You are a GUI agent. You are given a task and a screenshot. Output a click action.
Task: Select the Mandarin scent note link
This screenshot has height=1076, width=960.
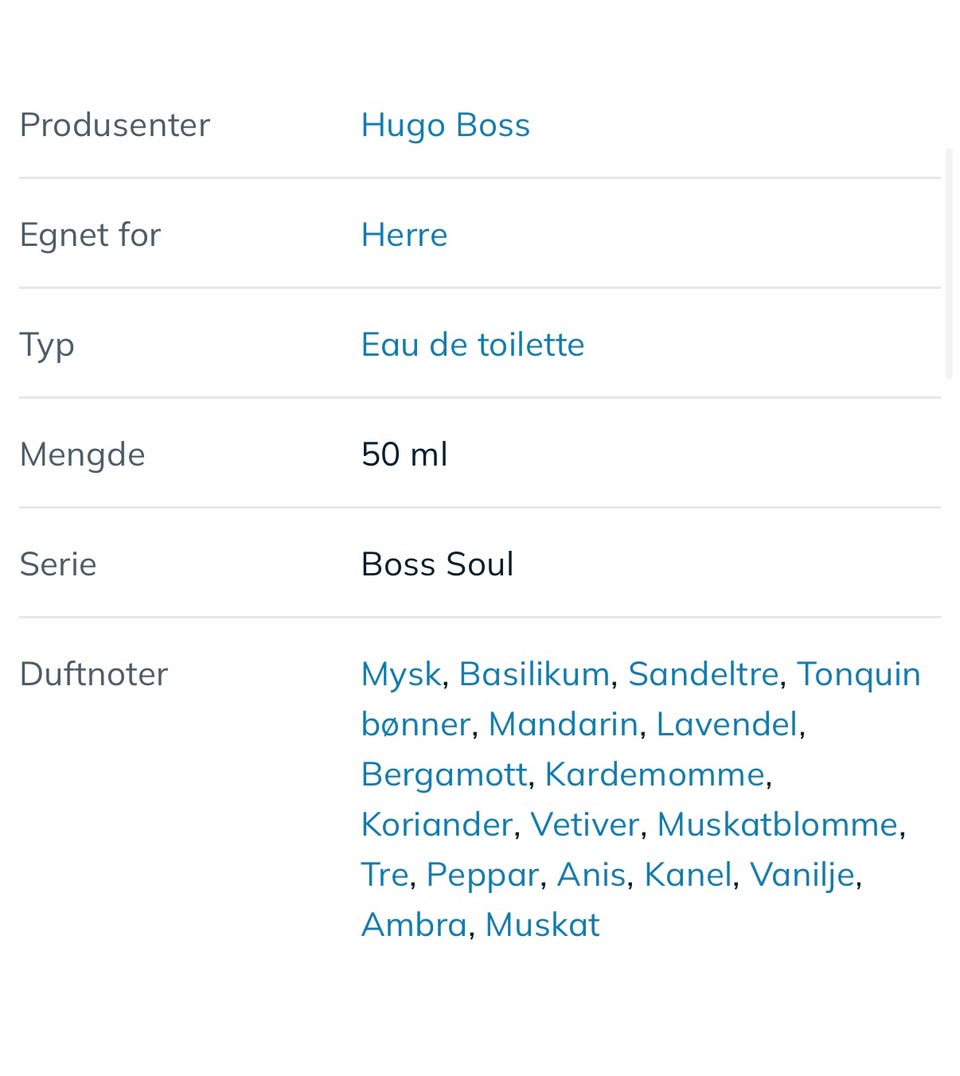pyautogui.click(x=563, y=724)
